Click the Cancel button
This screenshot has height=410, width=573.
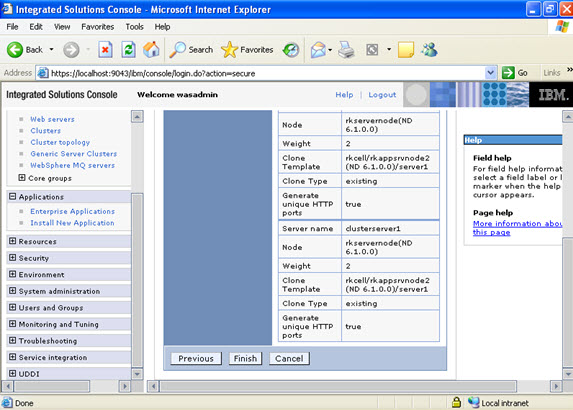289,358
